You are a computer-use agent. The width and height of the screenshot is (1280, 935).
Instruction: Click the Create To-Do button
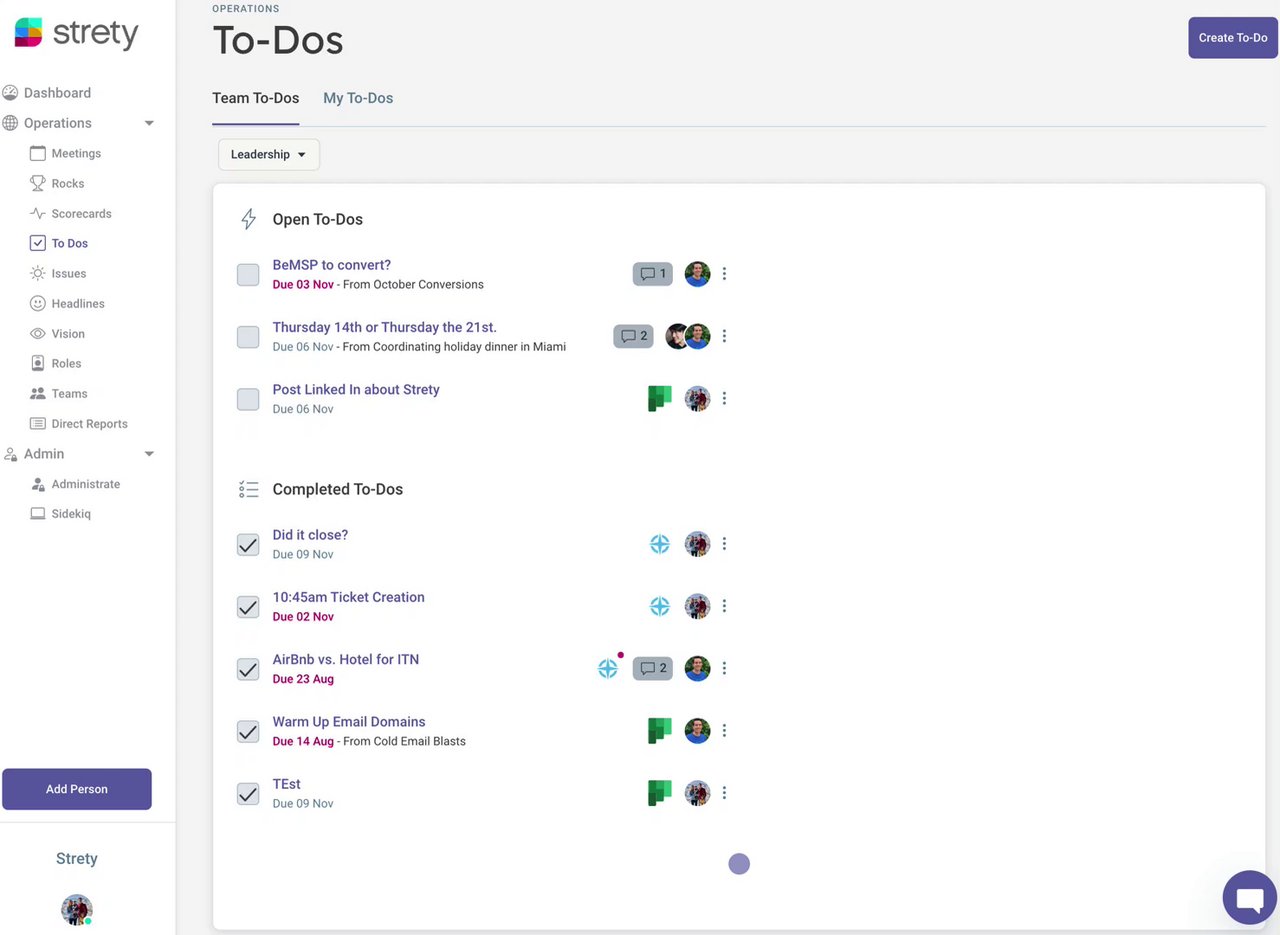[1232, 38]
